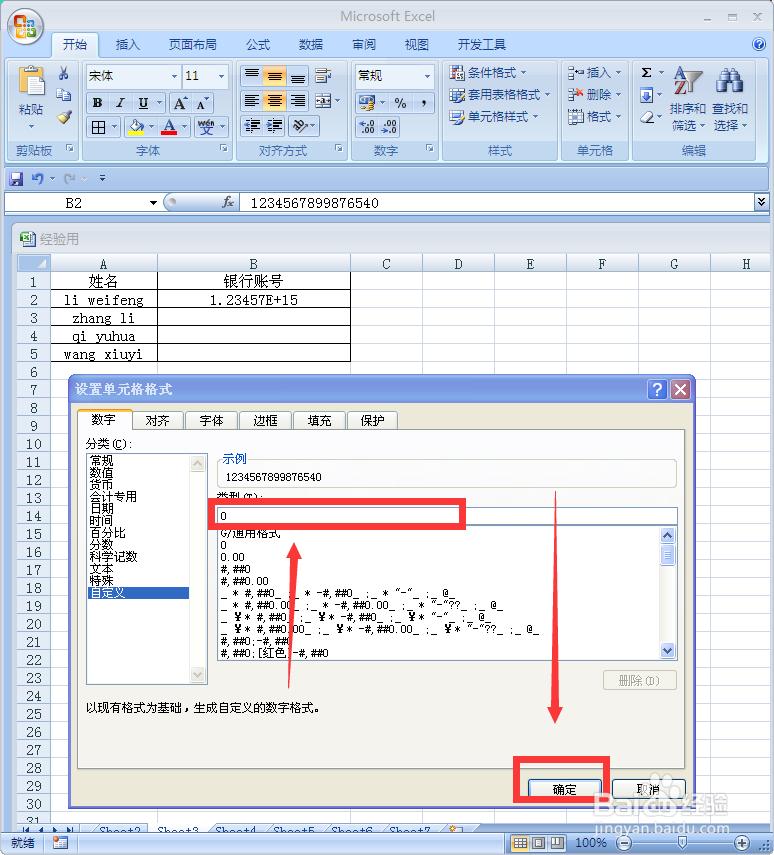
Task: Open Format as Table dropdown
Action: click(x=499, y=95)
